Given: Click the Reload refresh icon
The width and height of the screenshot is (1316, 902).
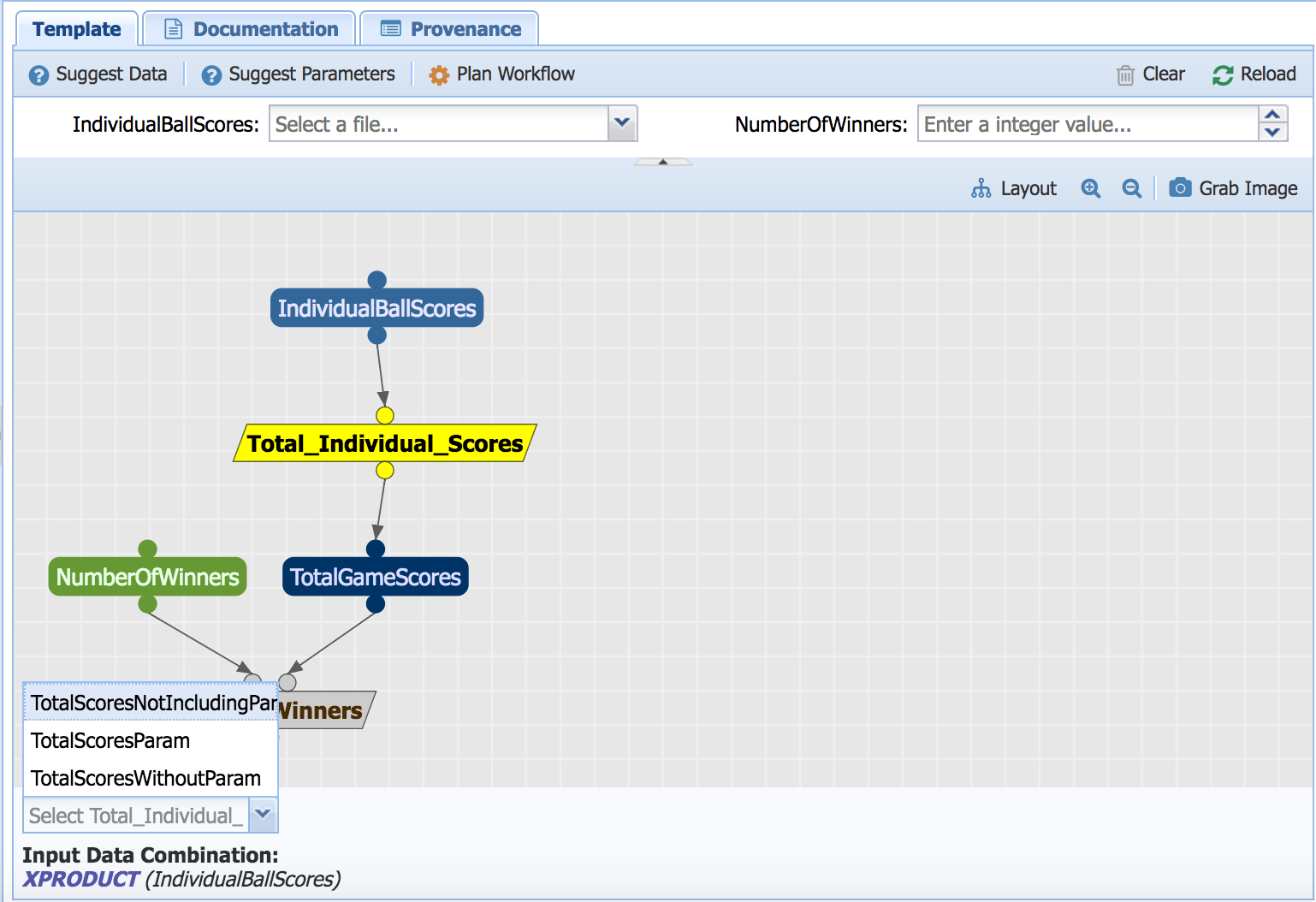Looking at the screenshot, I should pyautogui.click(x=1222, y=75).
